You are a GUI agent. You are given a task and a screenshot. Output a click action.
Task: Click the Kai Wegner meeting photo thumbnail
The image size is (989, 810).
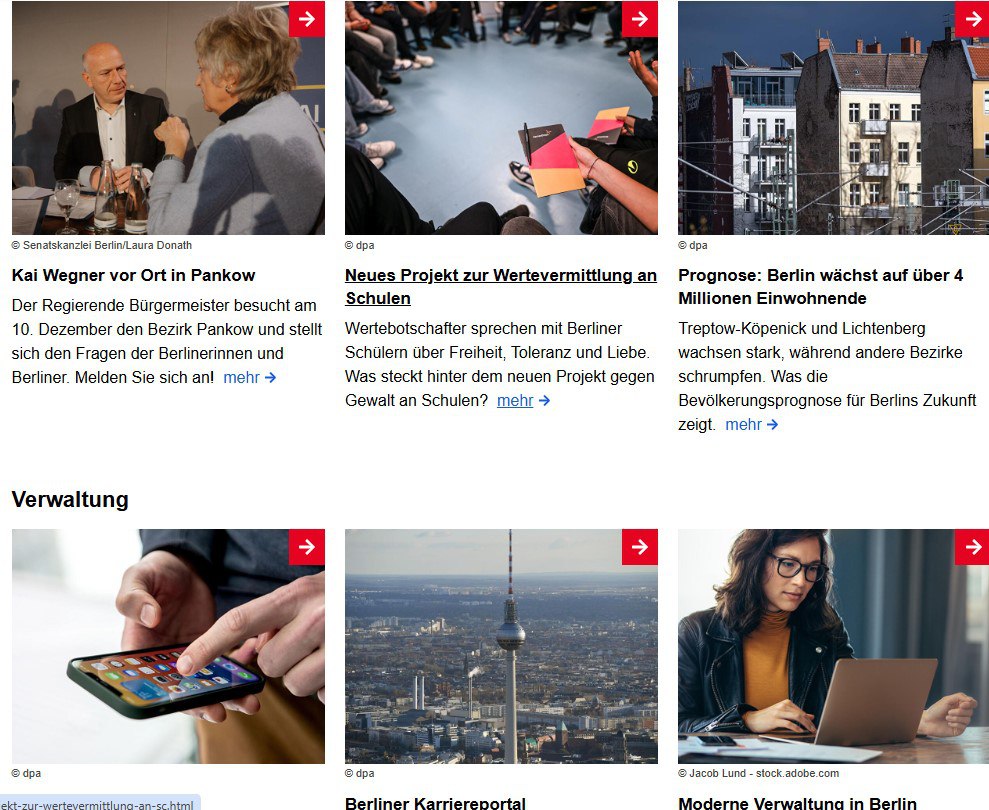click(x=168, y=118)
